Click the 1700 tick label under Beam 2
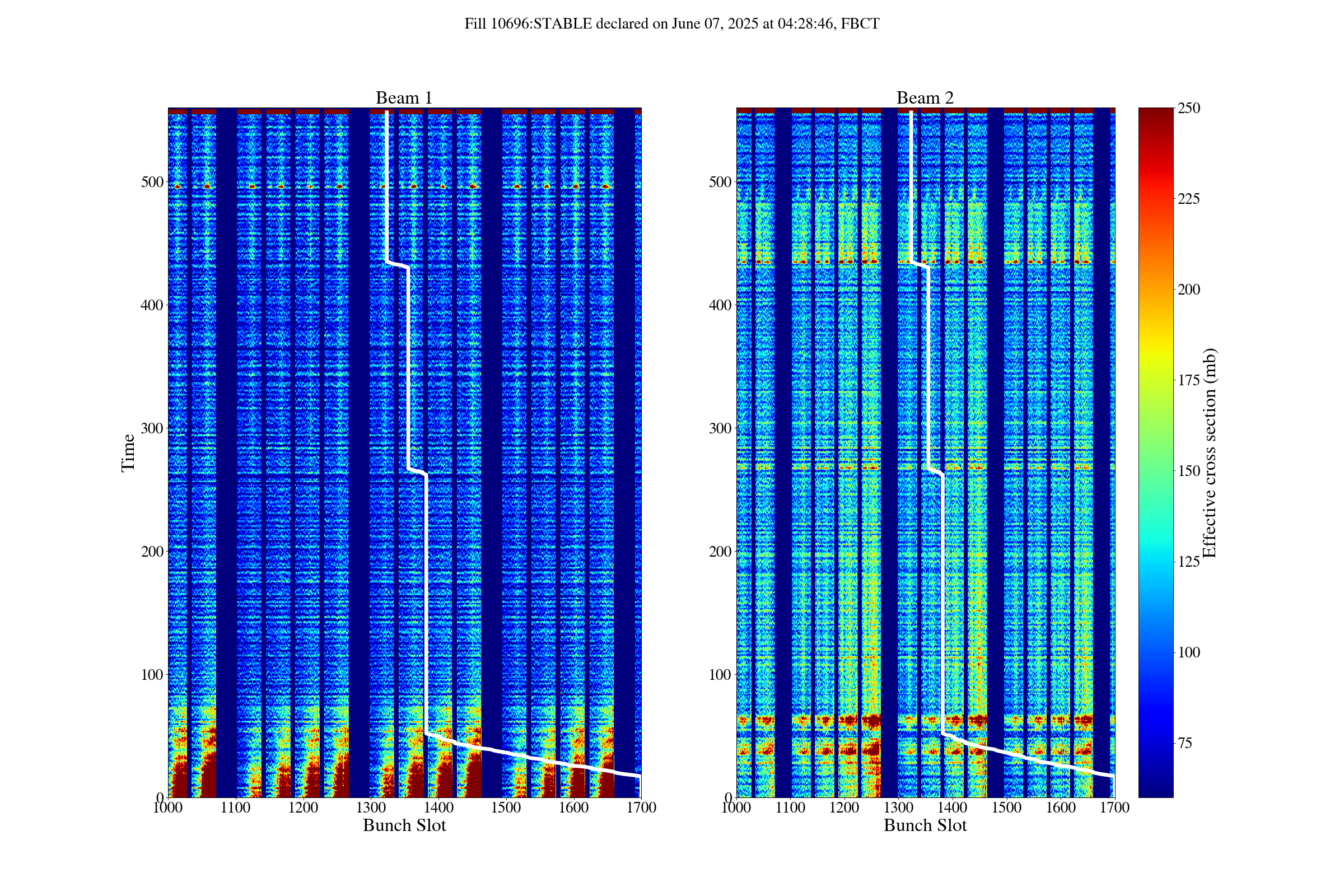 point(1114,808)
